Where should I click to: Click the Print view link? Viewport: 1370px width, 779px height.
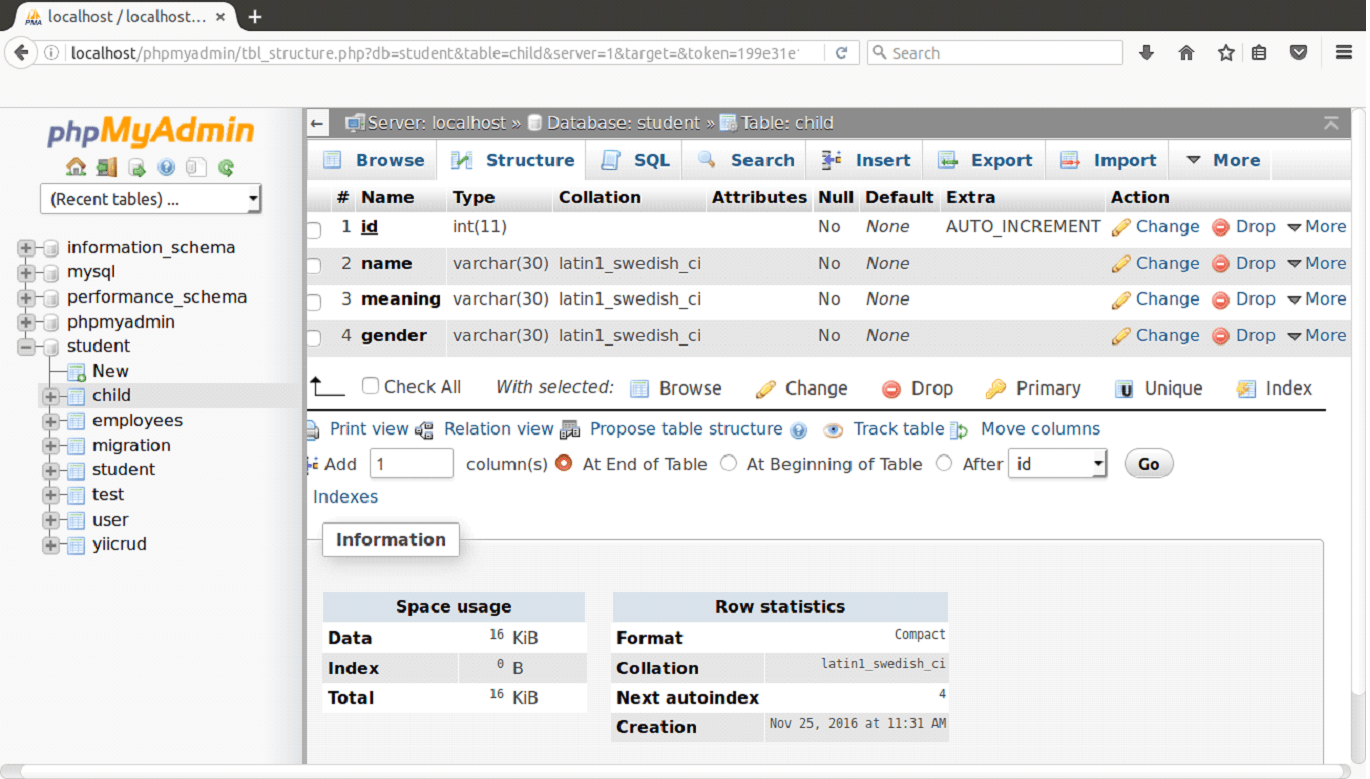point(369,429)
